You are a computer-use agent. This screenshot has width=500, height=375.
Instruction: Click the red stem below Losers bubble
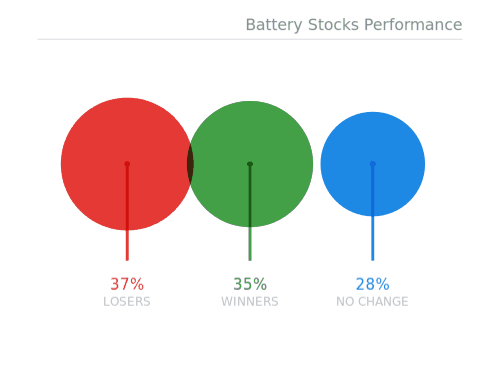(x=127, y=245)
